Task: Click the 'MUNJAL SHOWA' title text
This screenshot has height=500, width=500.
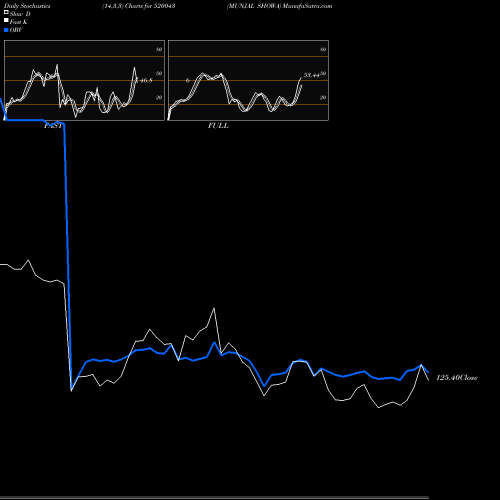Action: tap(254, 6)
